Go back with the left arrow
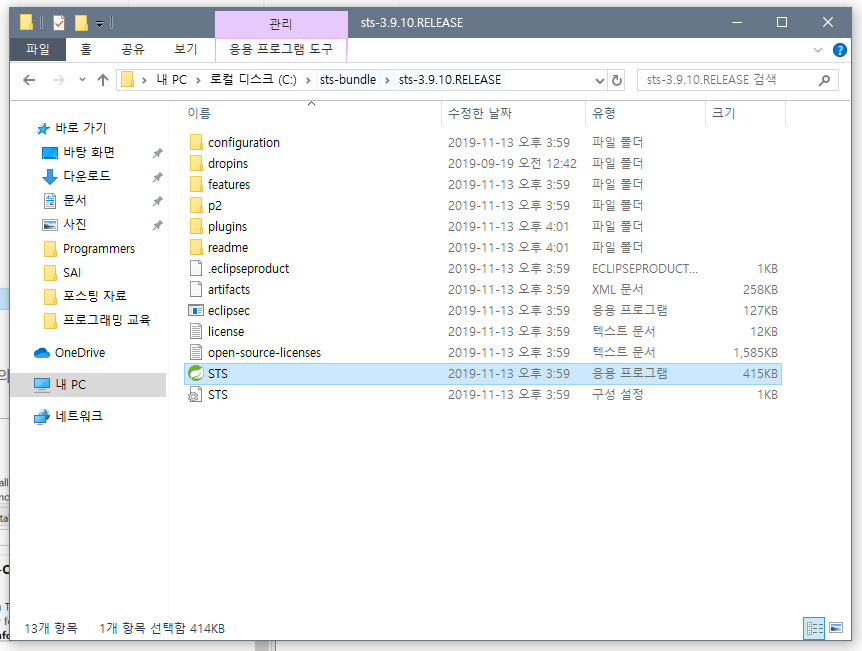This screenshot has width=862, height=651. (x=29, y=80)
